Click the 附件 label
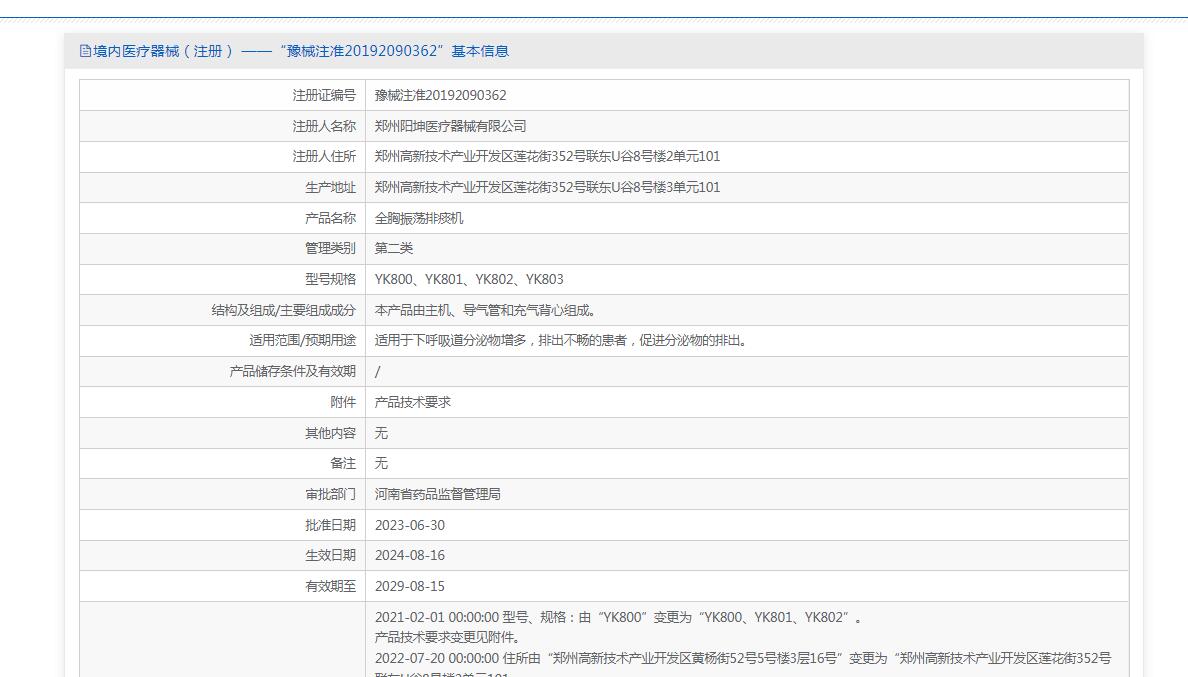Screen dimensions: 1188x677 pos(342,403)
